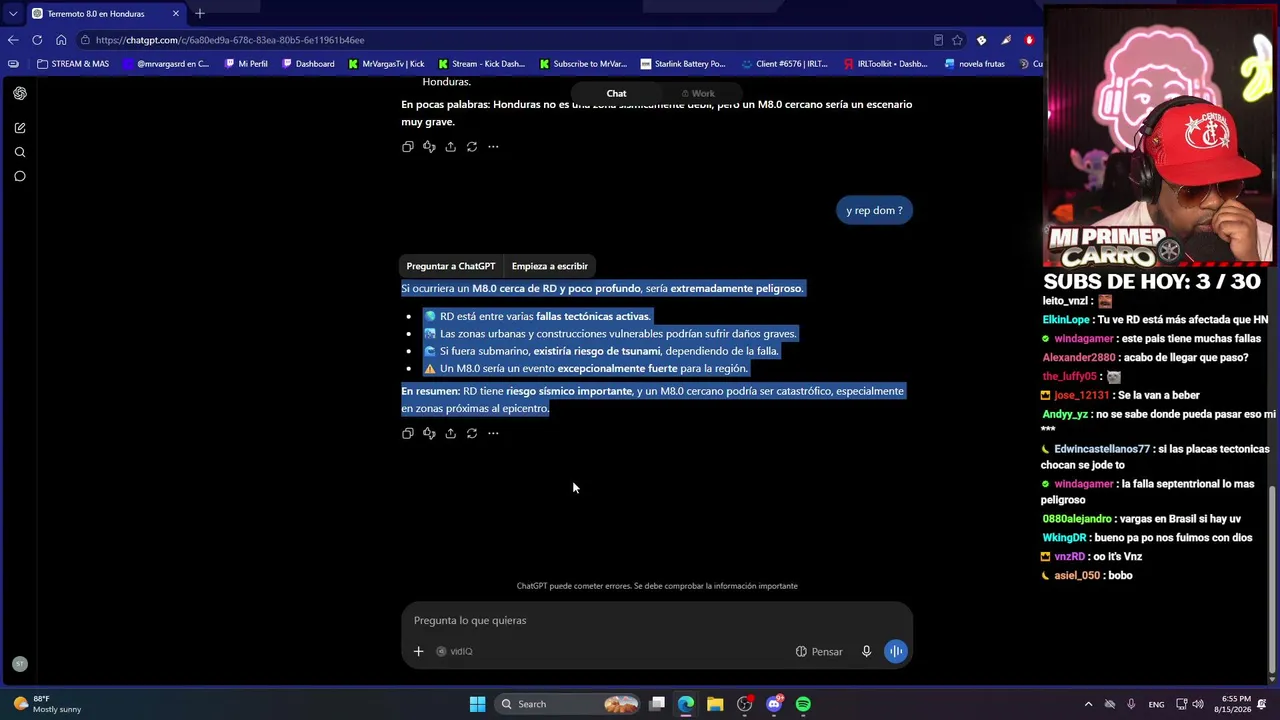This screenshot has height=720, width=1280.
Task: Go back with the browser back arrow
Action: [x=13, y=40]
